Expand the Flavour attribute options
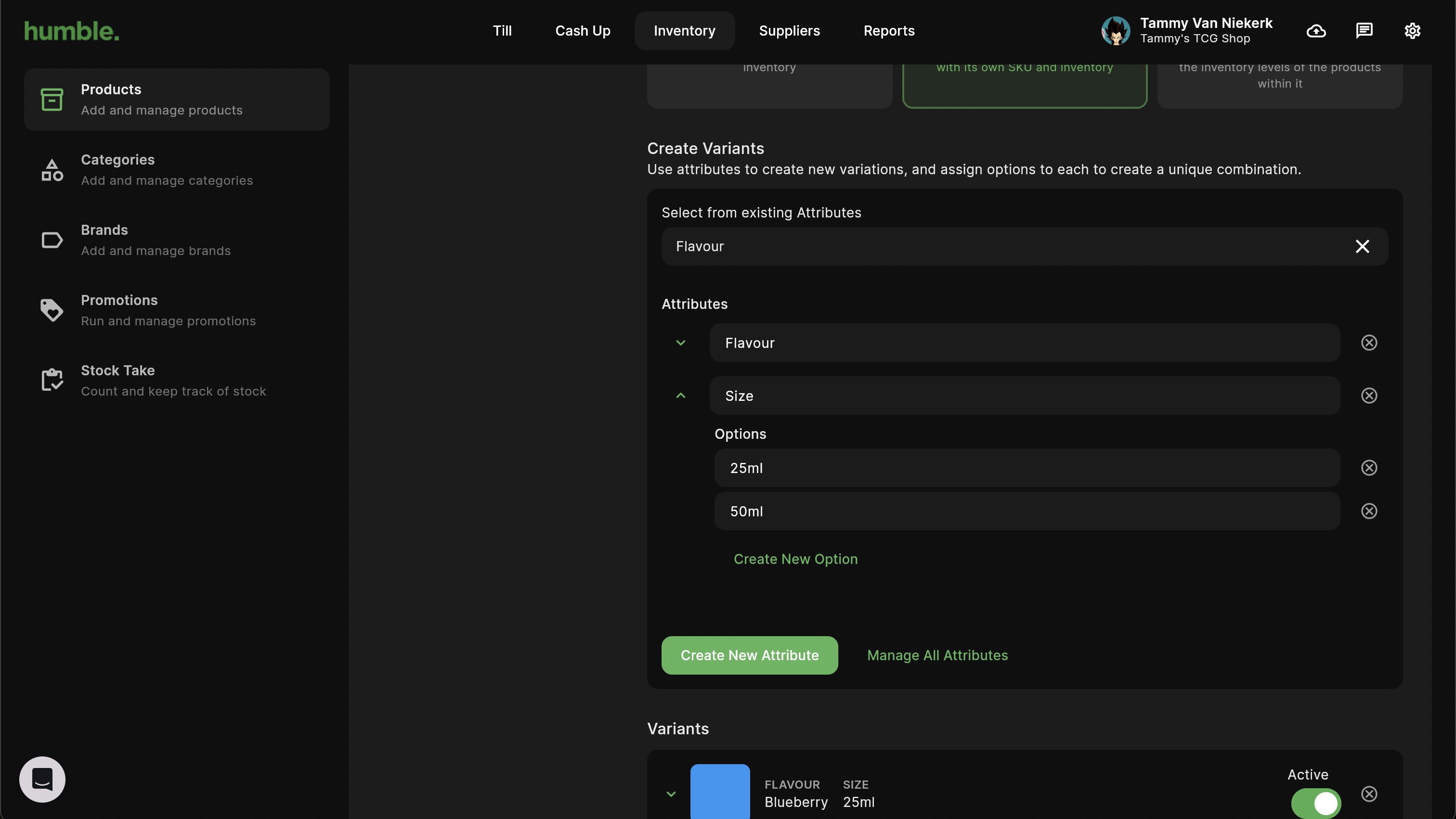 (680, 343)
